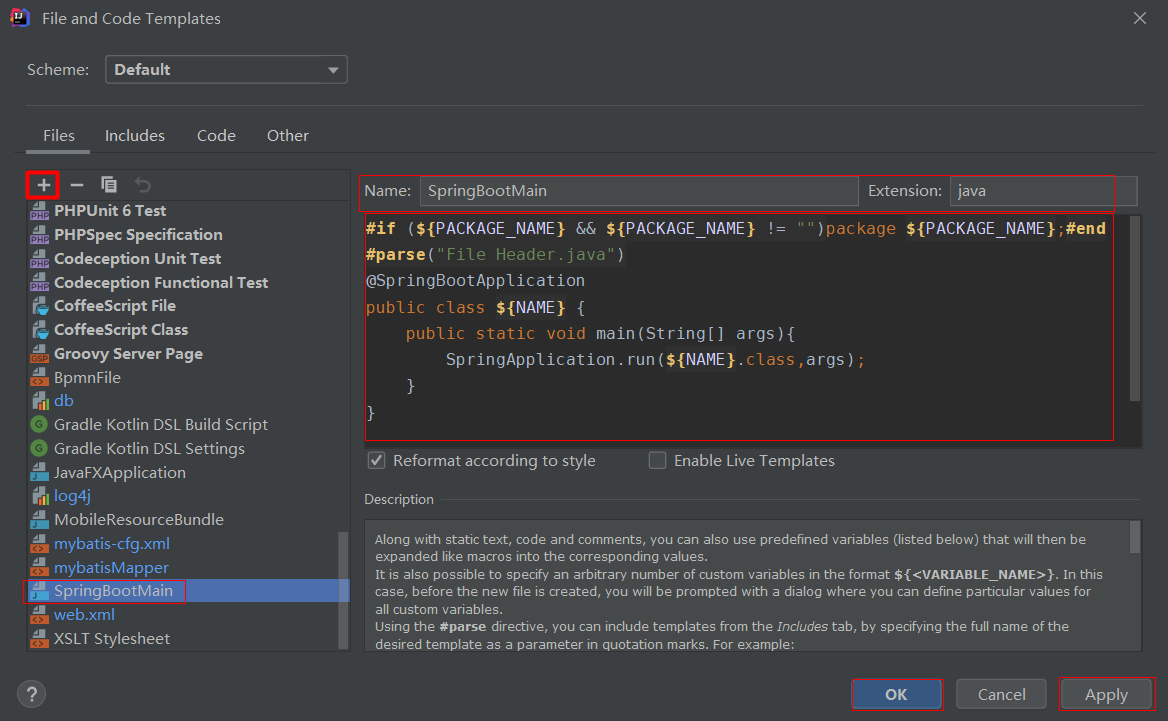Viewport: 1168px width, 721px height.
Task: Enable Live Templates checkbox
Action: pyautogui.click(x=657, y=460)
